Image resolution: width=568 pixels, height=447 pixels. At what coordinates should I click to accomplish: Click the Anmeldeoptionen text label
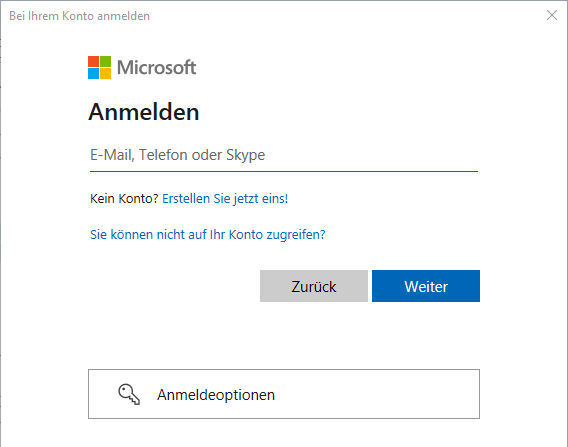click(x=216, y=395)
